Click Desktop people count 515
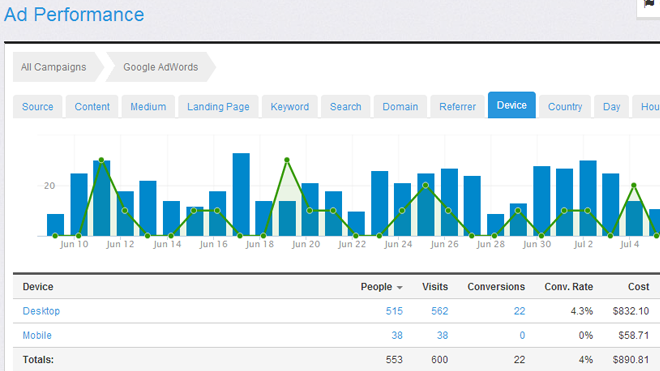This screenshot has width=660, height=371. 394,311
